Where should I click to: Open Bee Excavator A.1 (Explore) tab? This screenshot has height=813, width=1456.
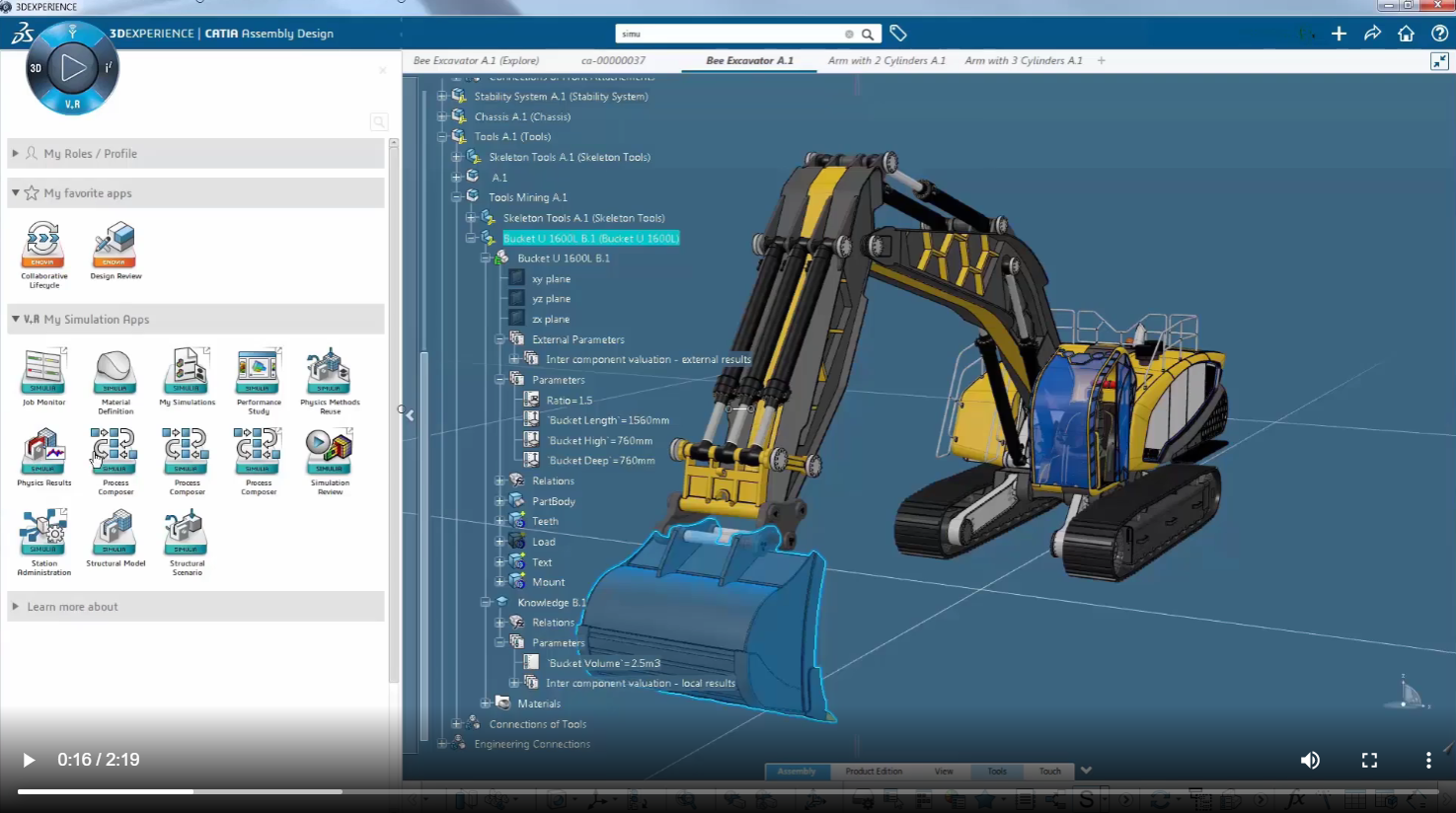(476, 60)
